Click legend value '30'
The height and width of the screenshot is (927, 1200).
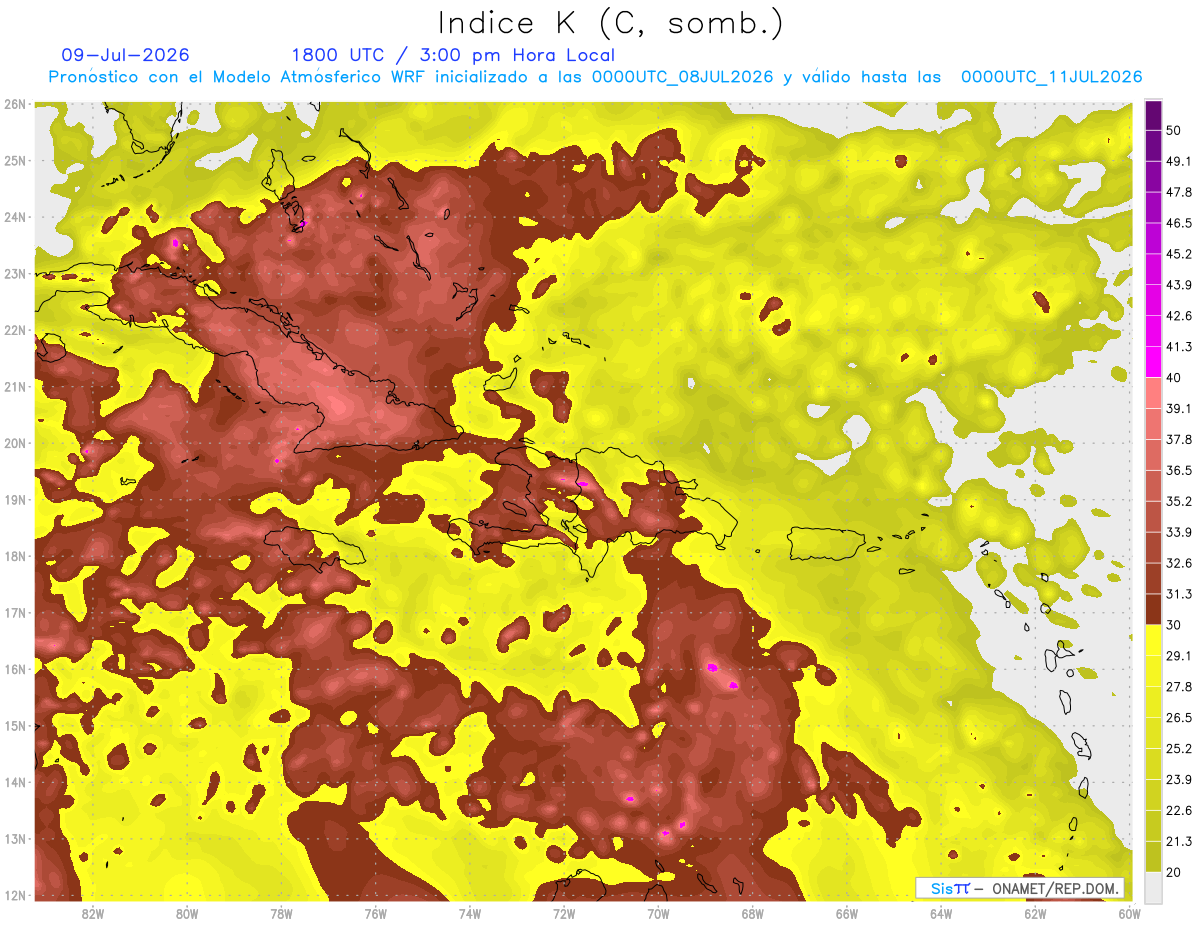[1175, 625]
